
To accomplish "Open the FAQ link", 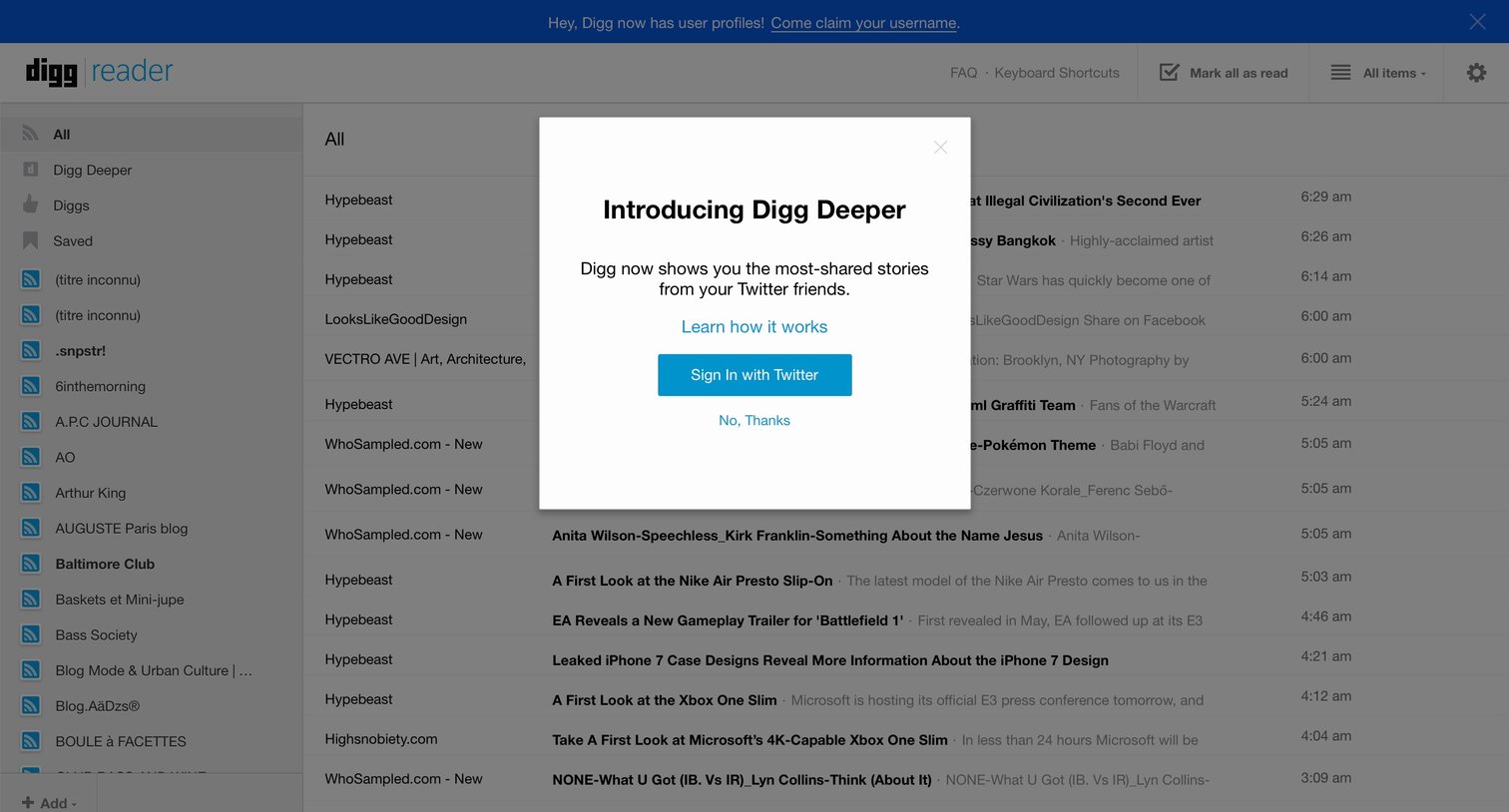I will click(x=963, y=73).
